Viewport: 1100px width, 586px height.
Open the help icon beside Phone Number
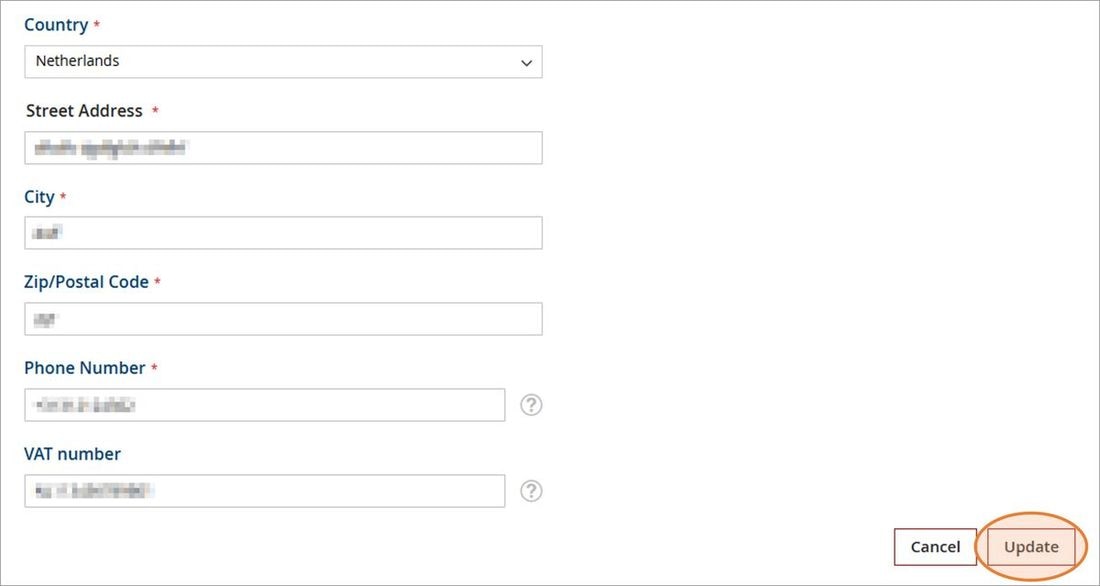531,405
